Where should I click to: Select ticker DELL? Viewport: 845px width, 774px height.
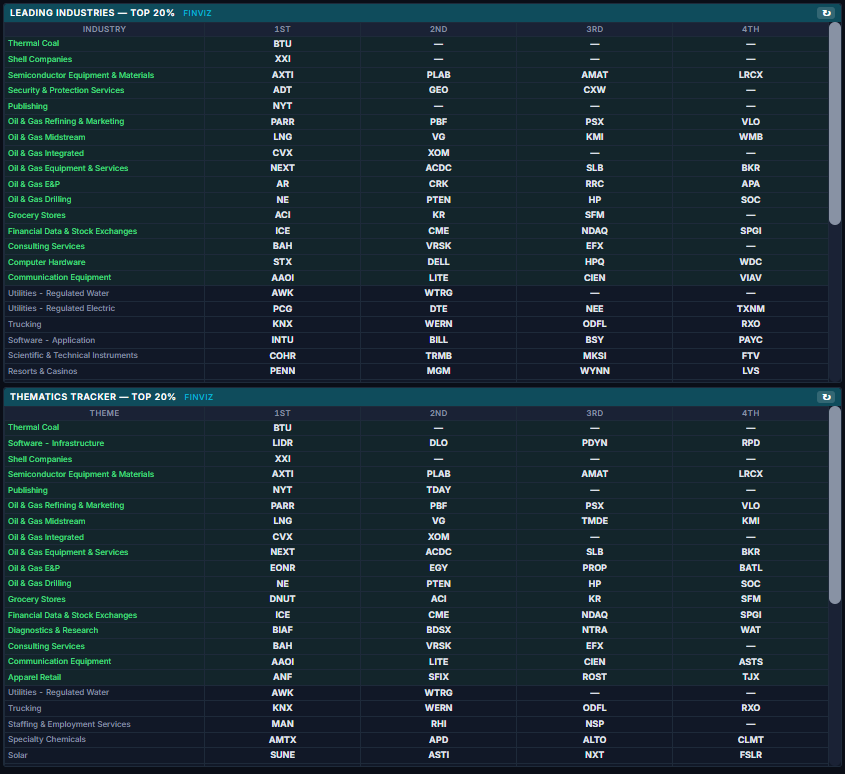point(439,262)
